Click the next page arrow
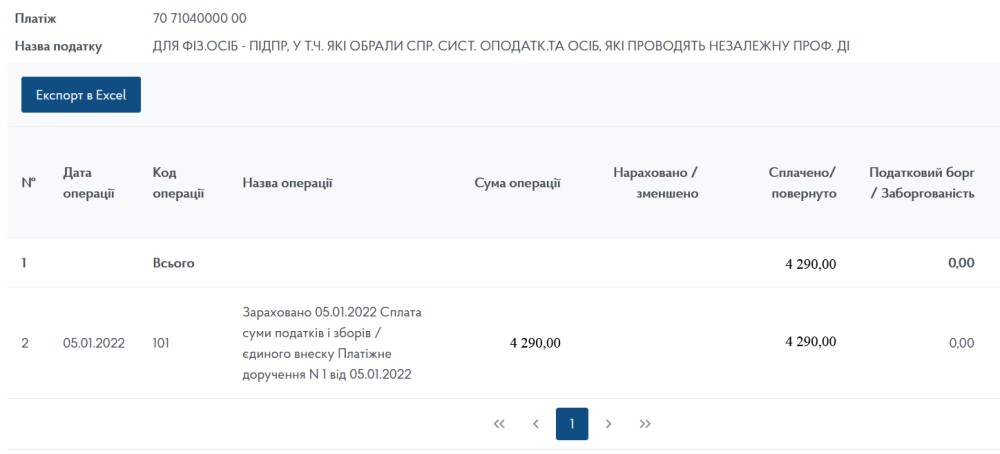1000x454 pixels. [608, 424]
